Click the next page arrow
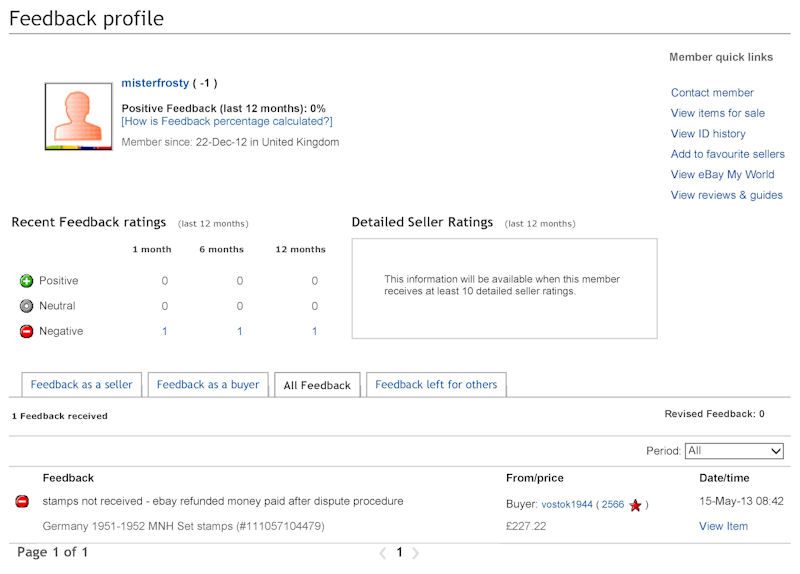The image size is (800, 574). click(x=415, y=553)
